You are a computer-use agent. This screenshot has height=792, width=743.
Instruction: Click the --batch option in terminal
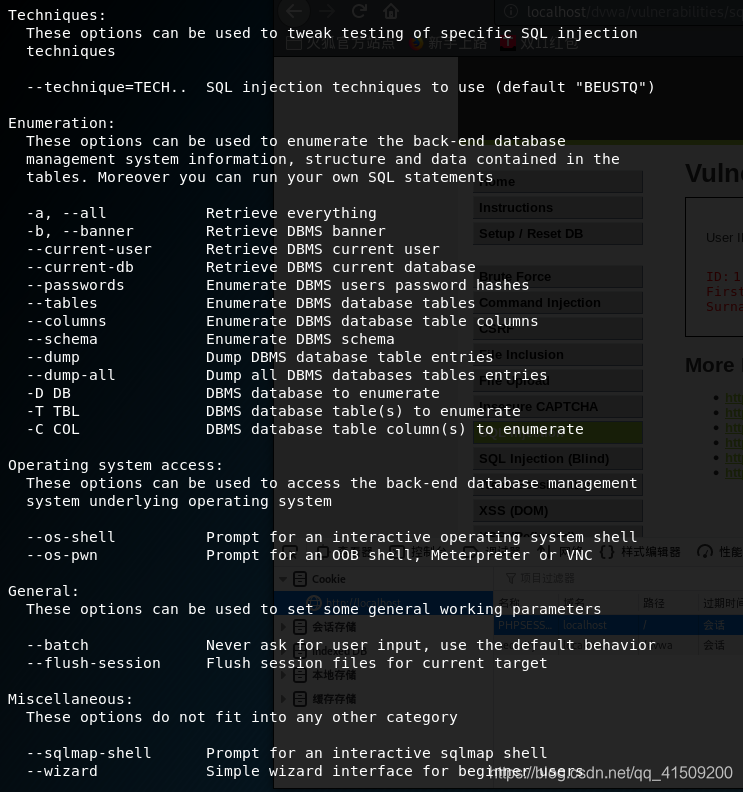tap(58, 645)
